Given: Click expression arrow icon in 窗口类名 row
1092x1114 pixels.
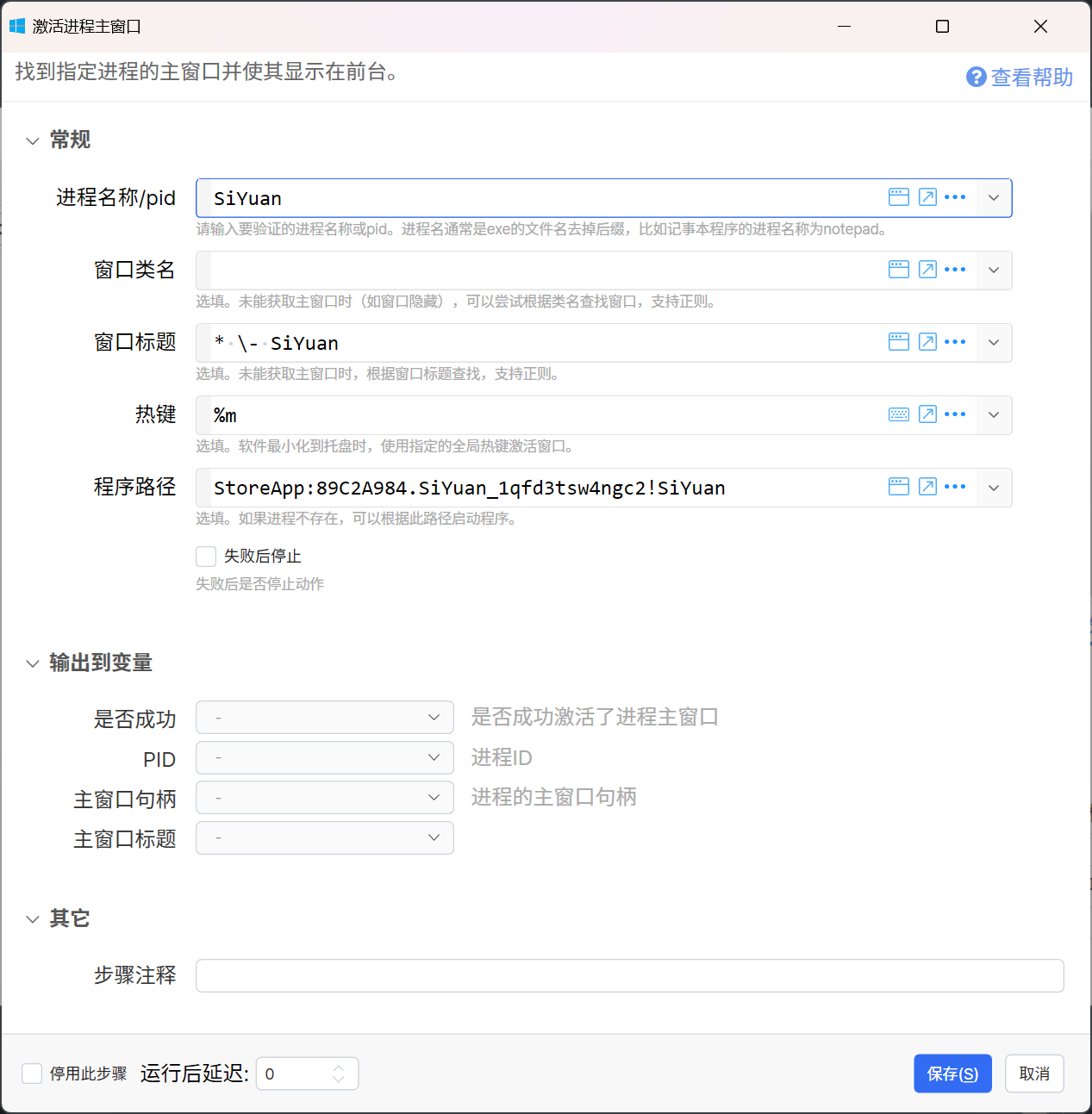Looking at the screenshot, I should pyautogui.click(x=927, y=270).
